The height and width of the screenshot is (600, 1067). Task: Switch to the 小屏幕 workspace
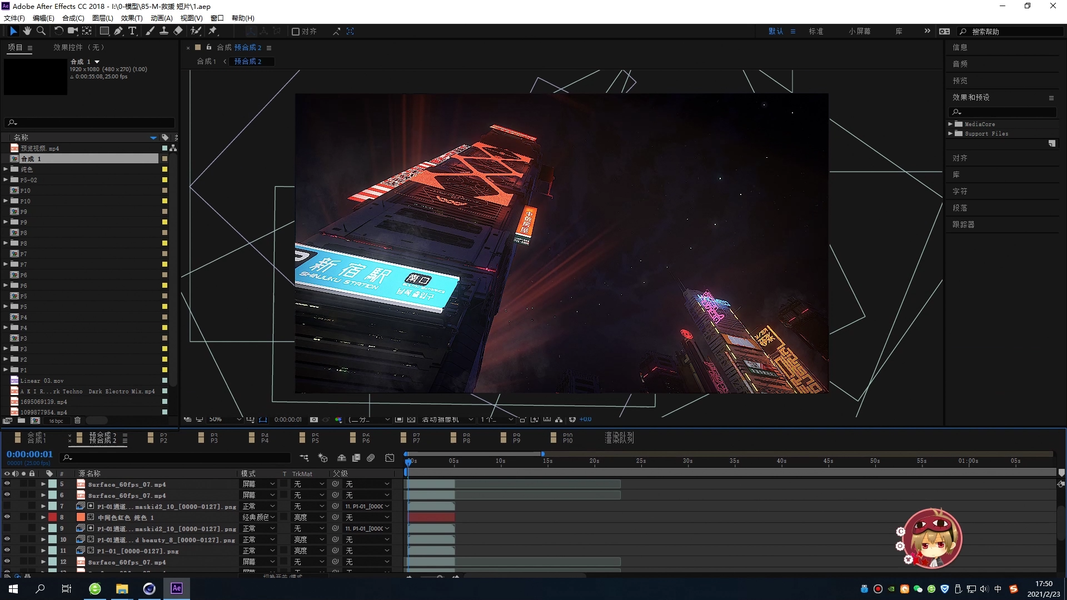pyautogui.click(x=859, y=31)
